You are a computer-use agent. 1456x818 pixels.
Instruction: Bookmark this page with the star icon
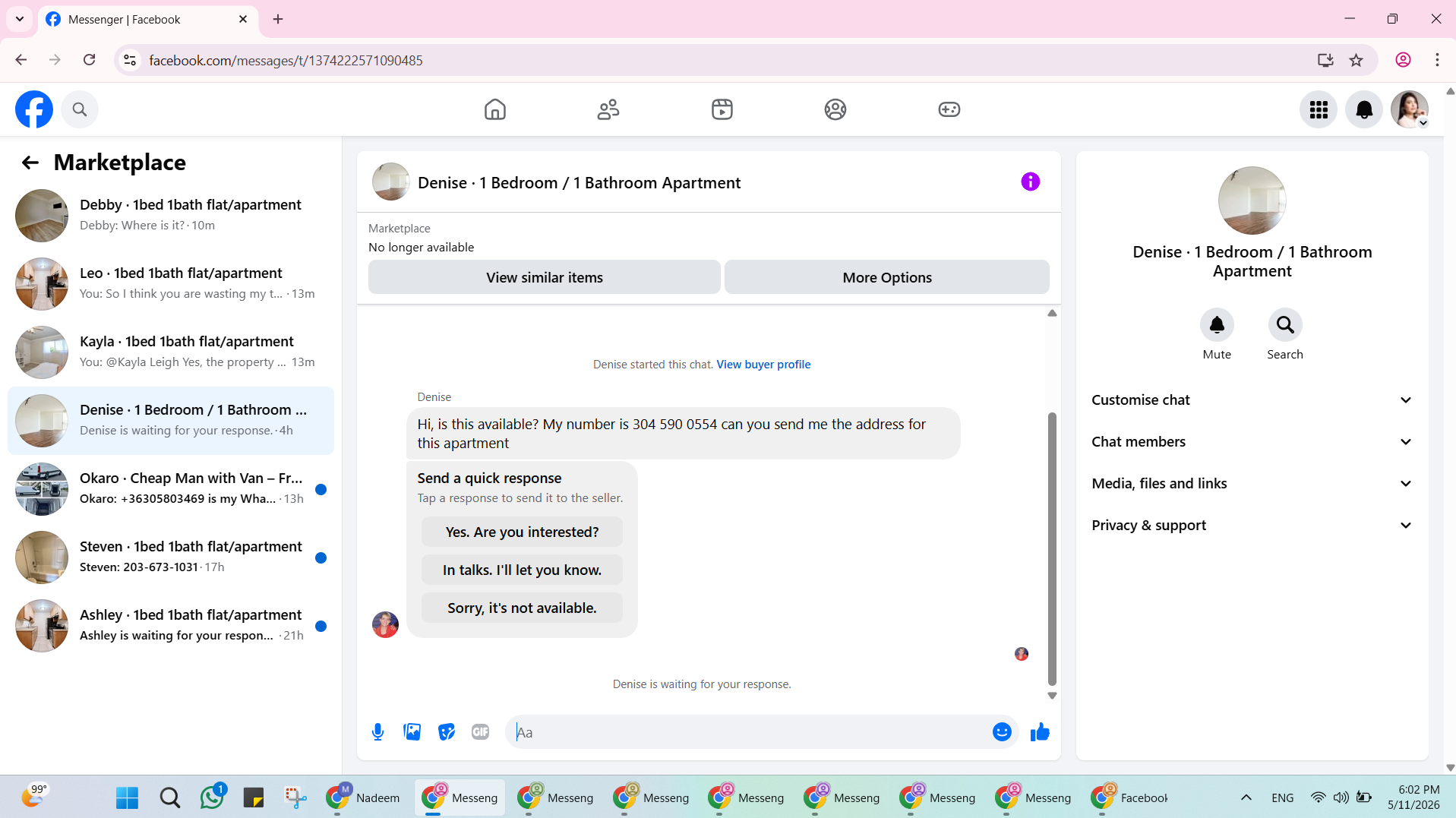[x=1357, y=60]
